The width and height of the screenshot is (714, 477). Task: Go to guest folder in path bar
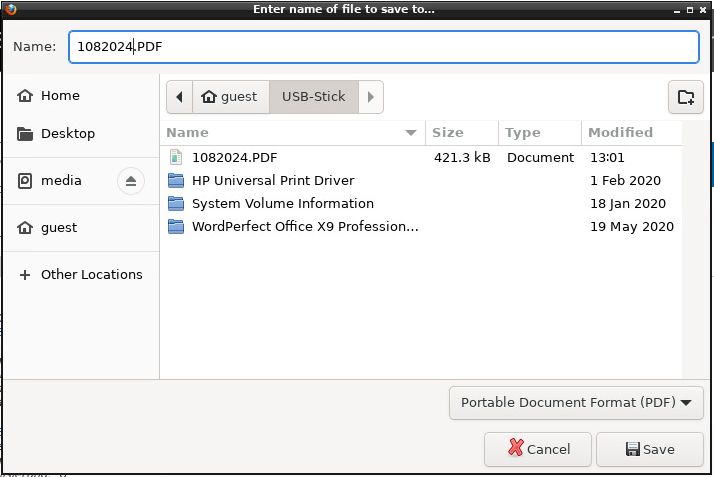click(x=231, y=97)
